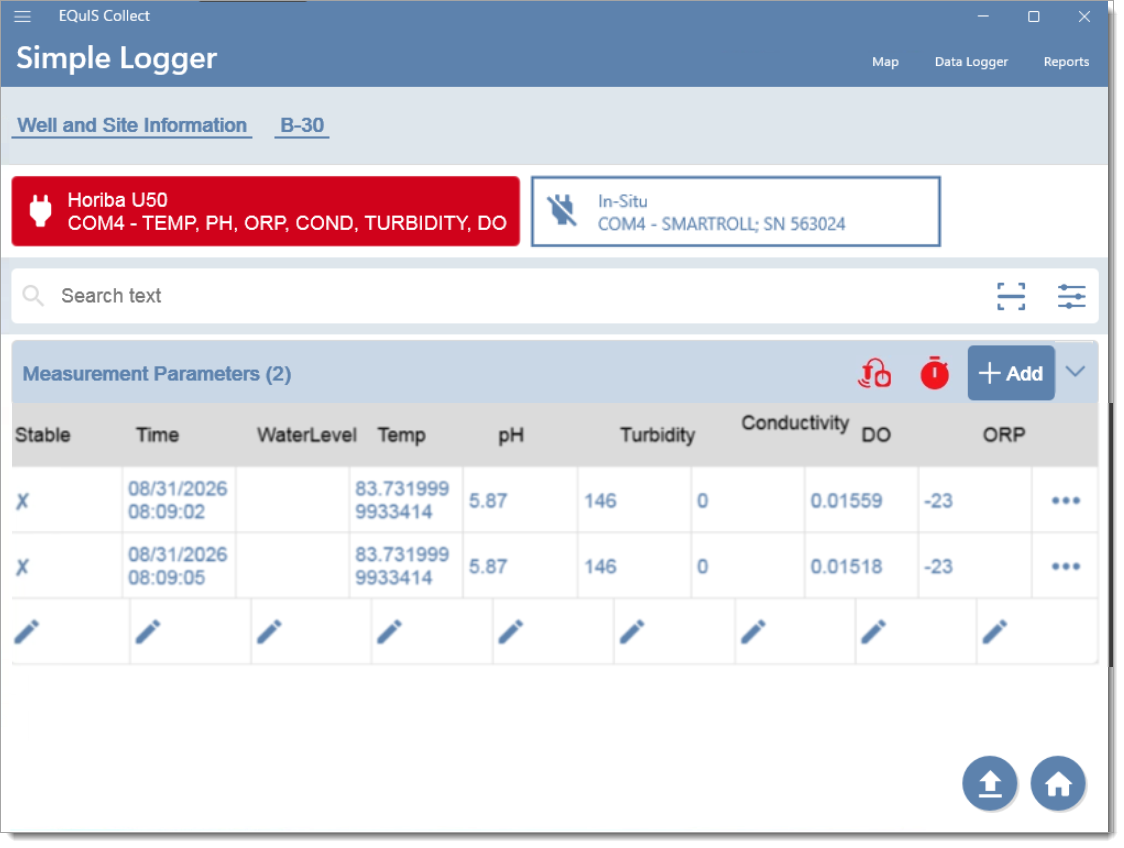Click the Conductivity column header

[x=794, y=423]
